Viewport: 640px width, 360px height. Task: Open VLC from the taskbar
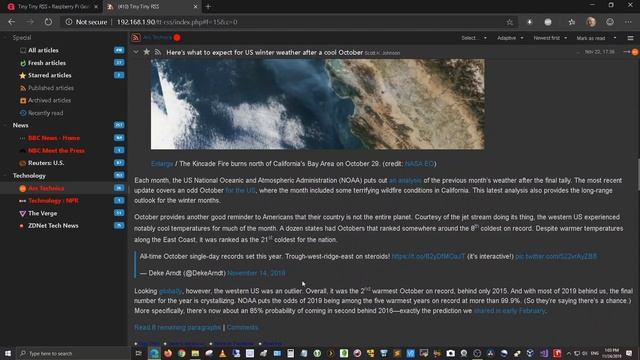[222, 353]
